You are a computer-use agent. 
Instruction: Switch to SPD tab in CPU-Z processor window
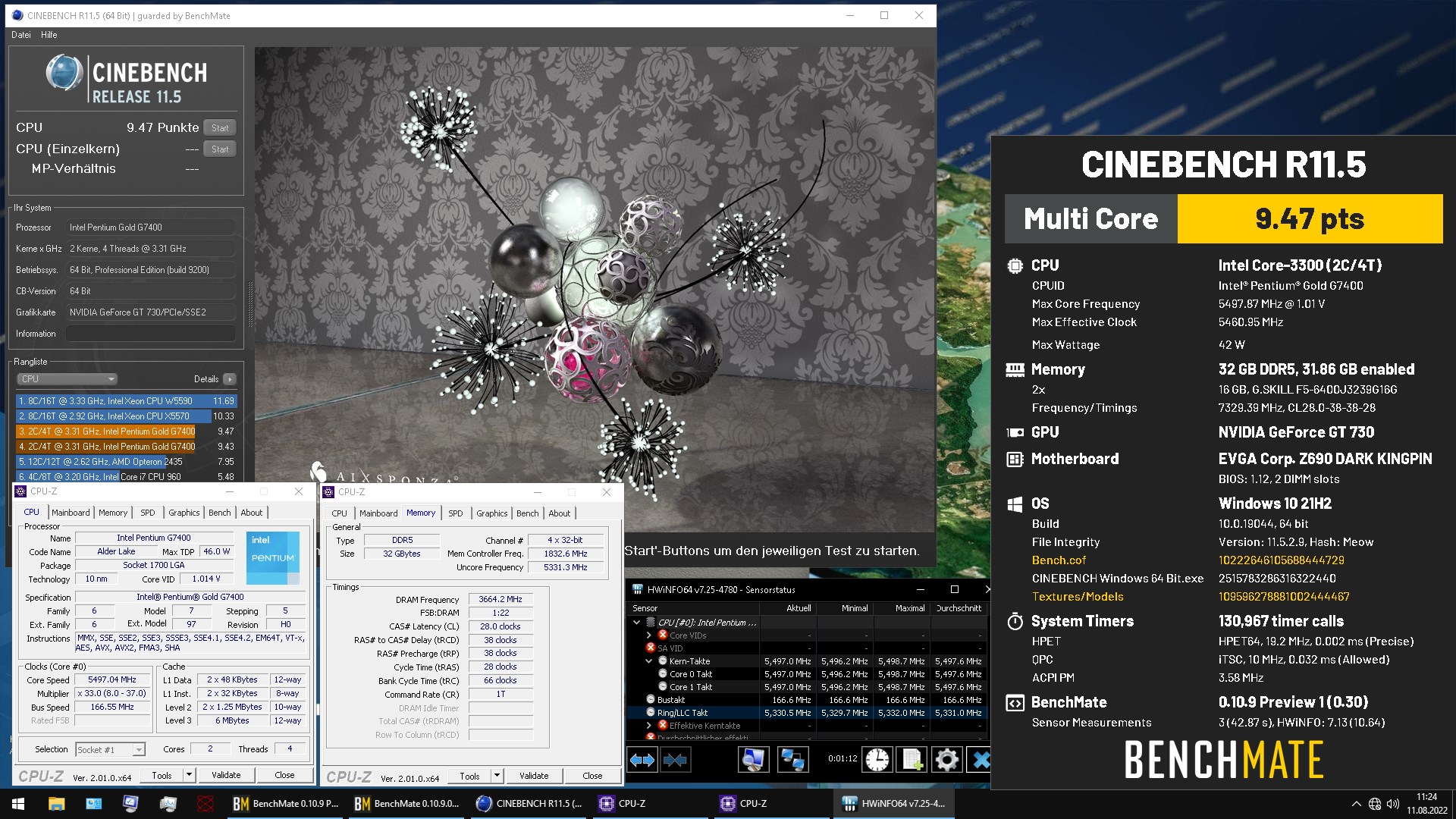(148, 513)
